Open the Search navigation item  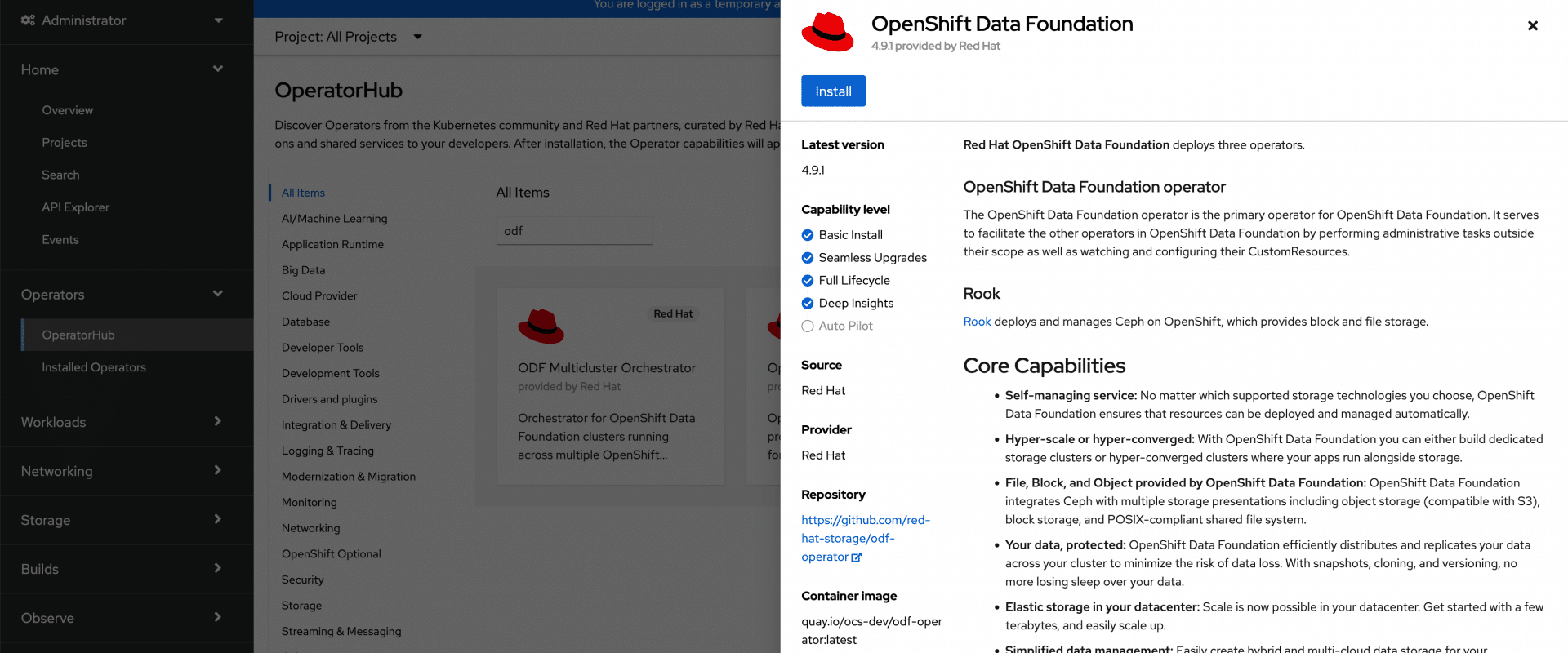click(61, 175)
